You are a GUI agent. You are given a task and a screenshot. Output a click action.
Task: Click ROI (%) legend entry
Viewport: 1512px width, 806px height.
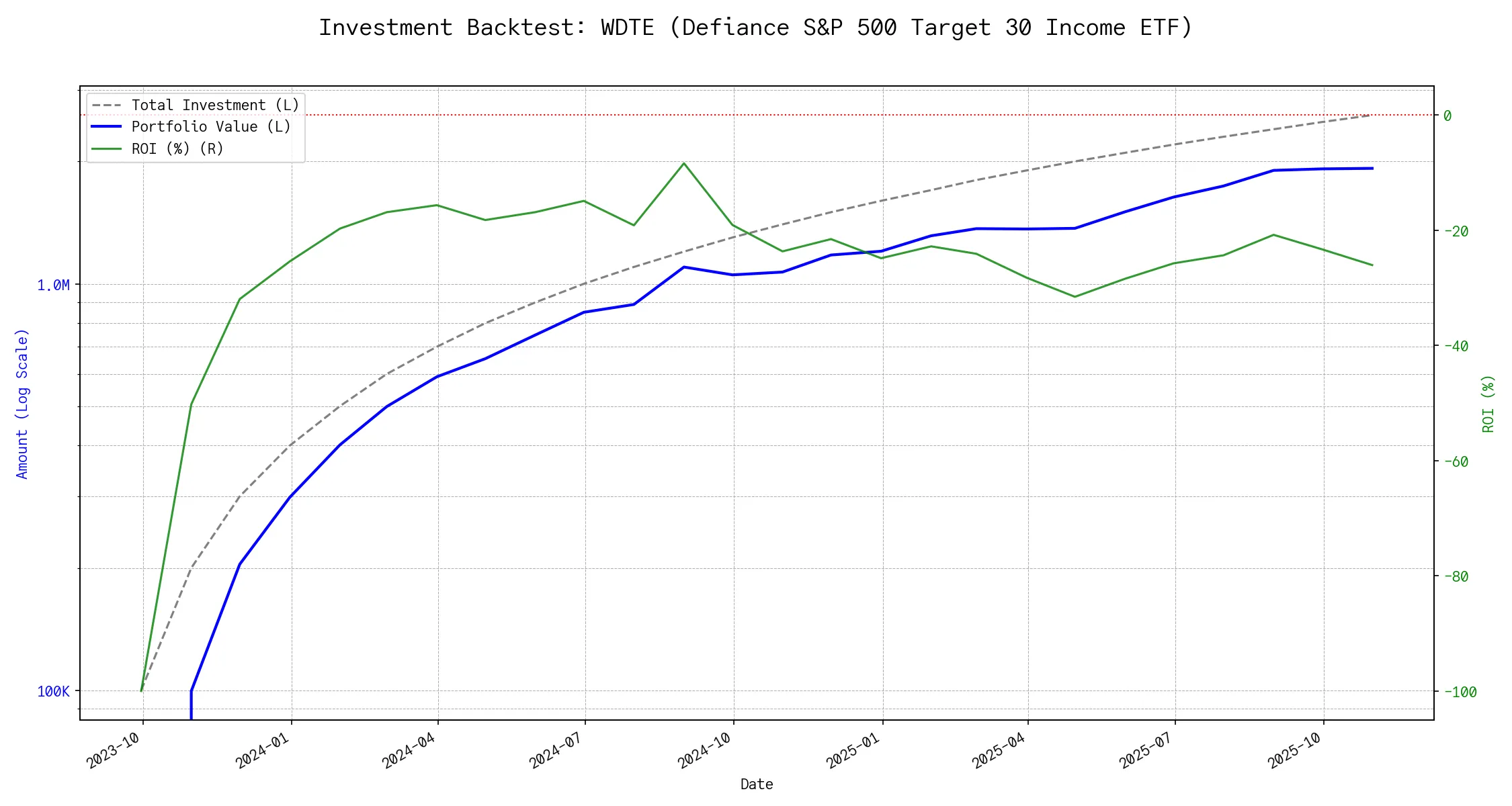tap(177, 148)
